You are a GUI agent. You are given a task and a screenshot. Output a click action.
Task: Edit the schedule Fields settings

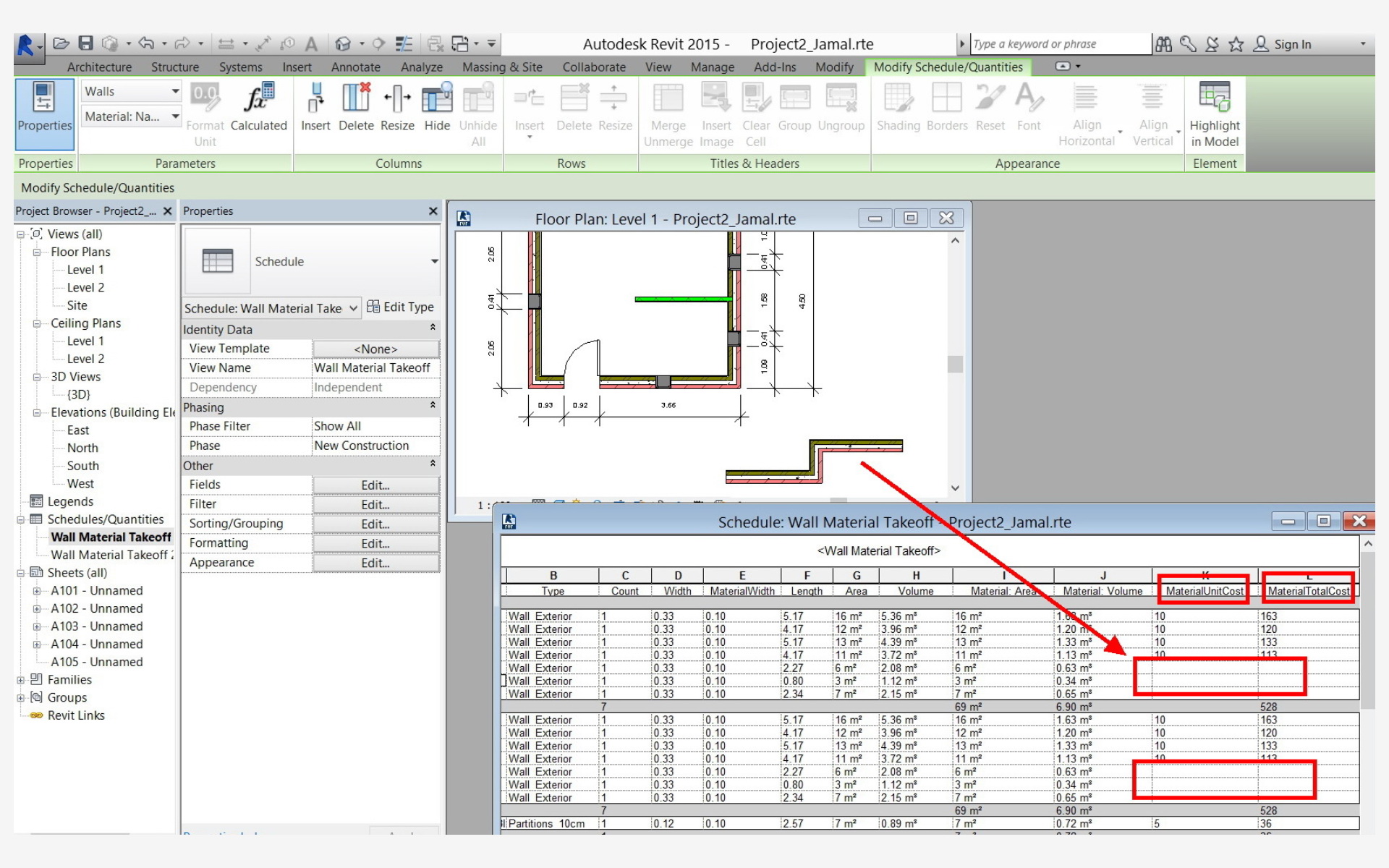(375, 485)
